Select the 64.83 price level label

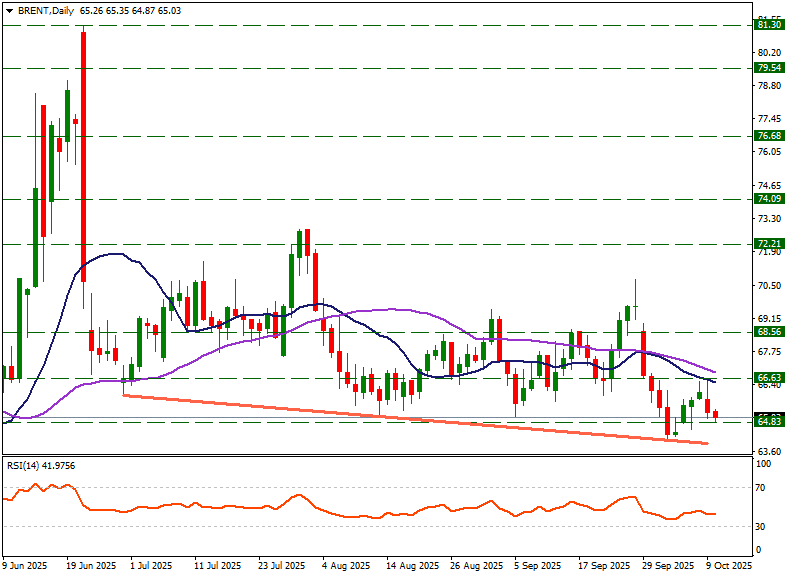click(x=769, y=422)
